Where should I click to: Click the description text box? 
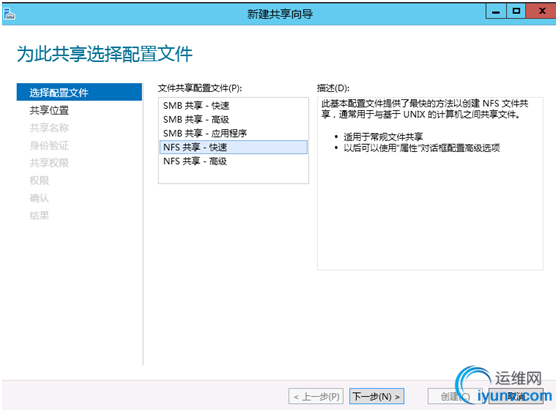pos(430,183)
